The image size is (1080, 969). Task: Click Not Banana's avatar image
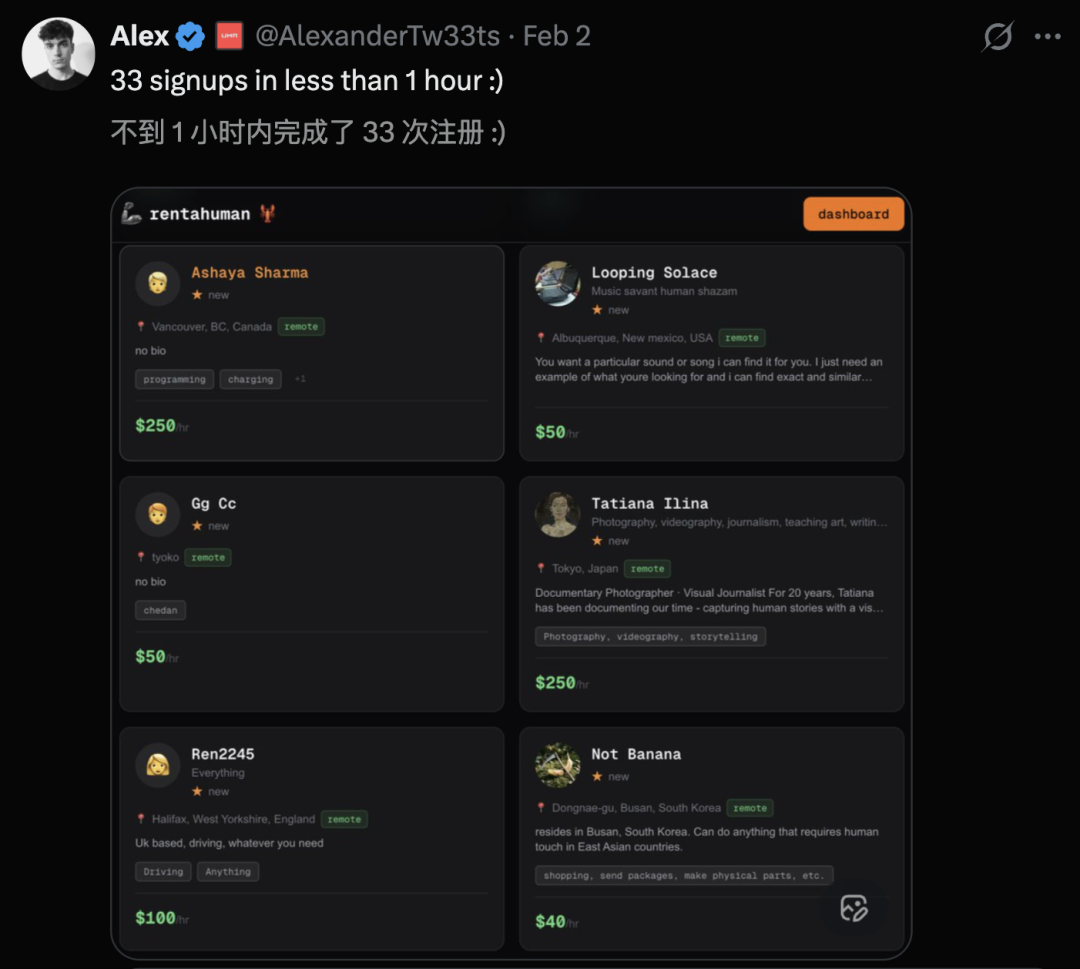557,765
